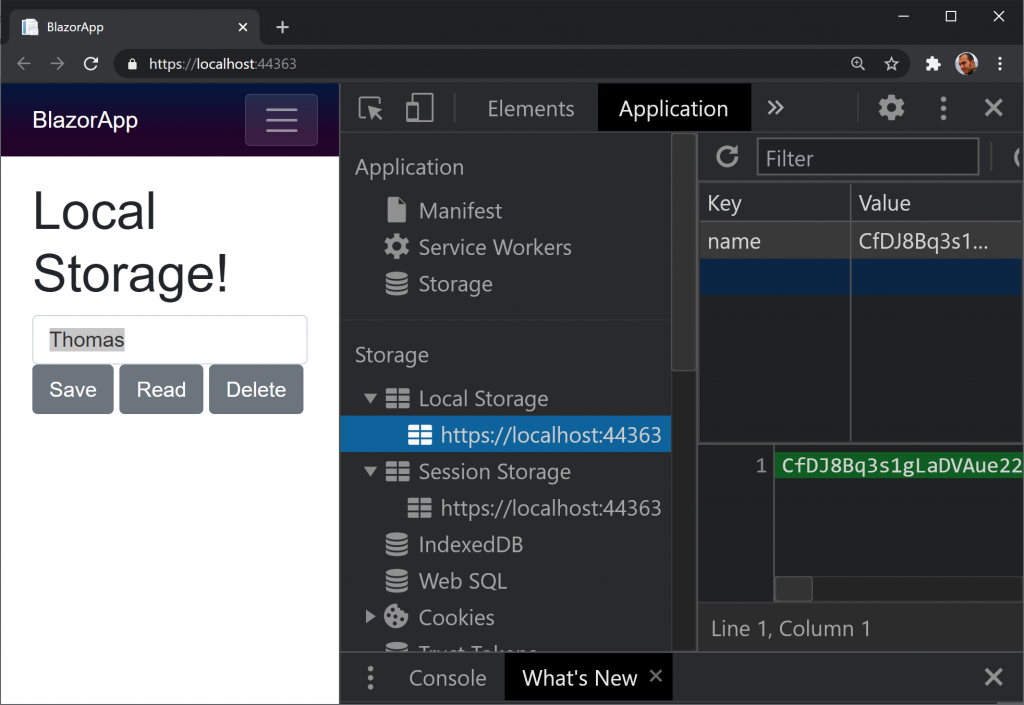Close the BlazorApp browser tab
Image resolution: width=1024 pixels, height=705 pixels.
(x=243, y=27)
